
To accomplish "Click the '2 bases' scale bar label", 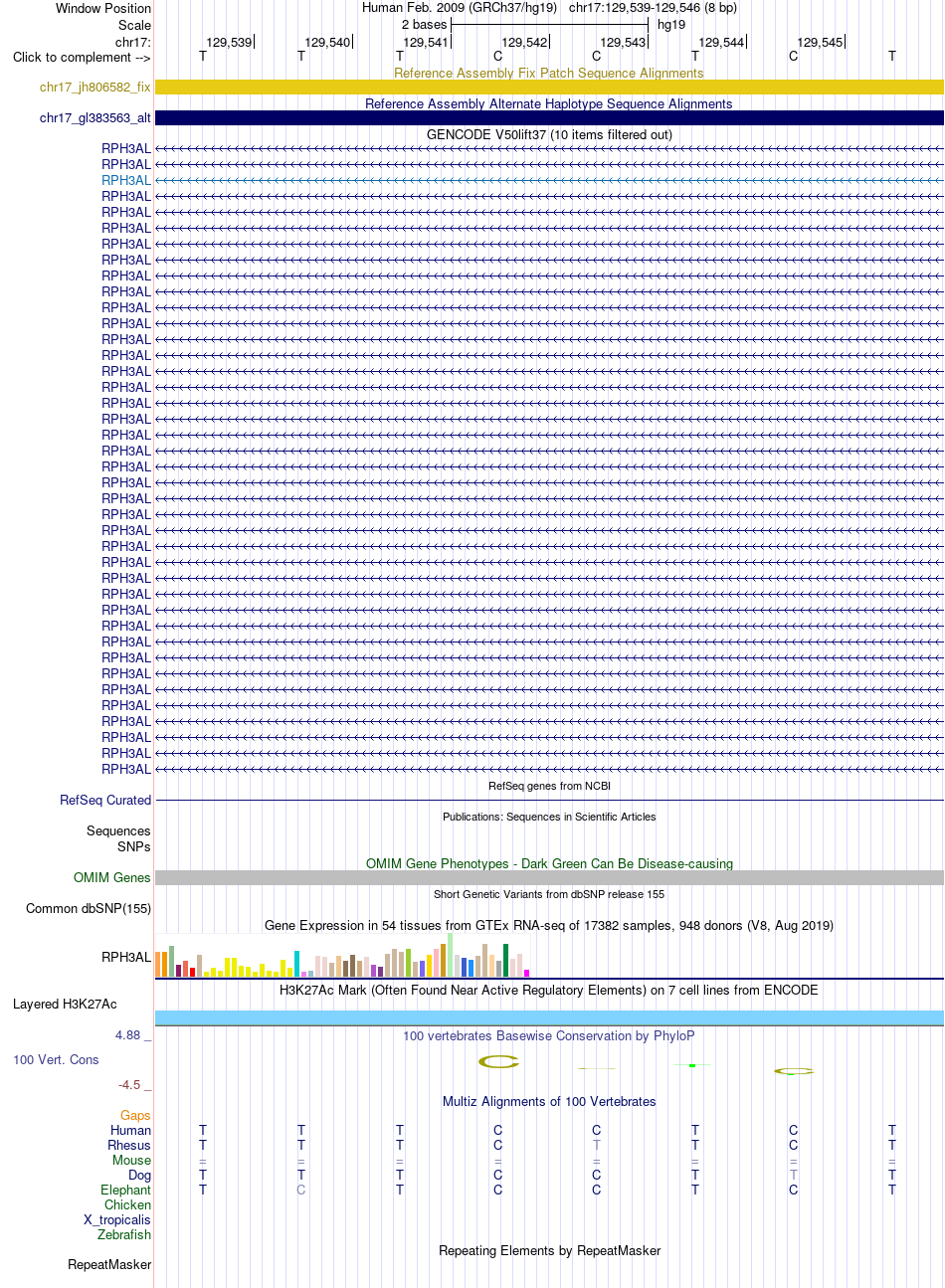I will click(425, 25).
